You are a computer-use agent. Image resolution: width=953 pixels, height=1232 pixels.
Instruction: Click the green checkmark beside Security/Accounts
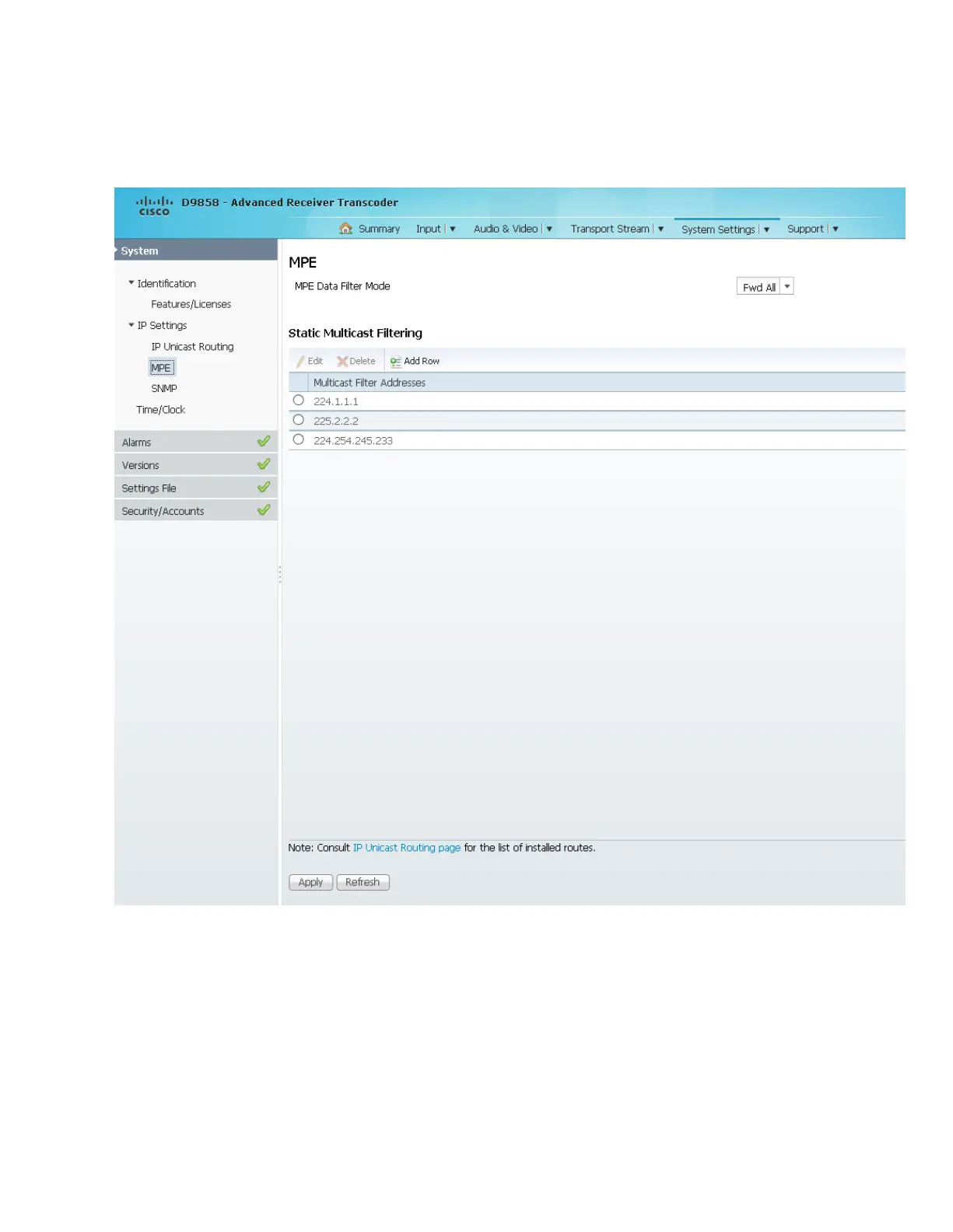[x=264, y=510]
